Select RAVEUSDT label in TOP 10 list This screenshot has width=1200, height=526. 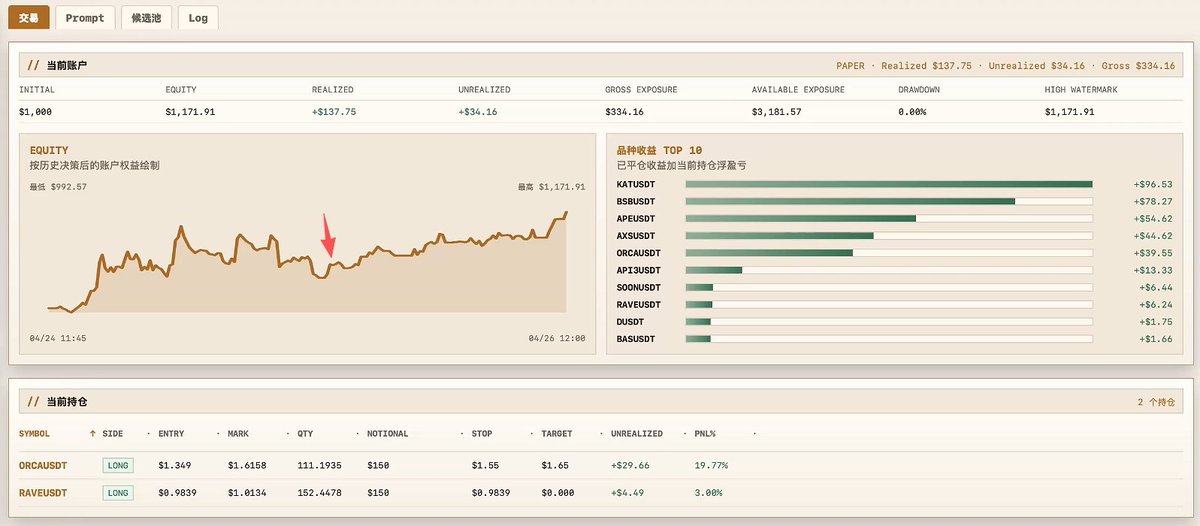click(639, 304)
